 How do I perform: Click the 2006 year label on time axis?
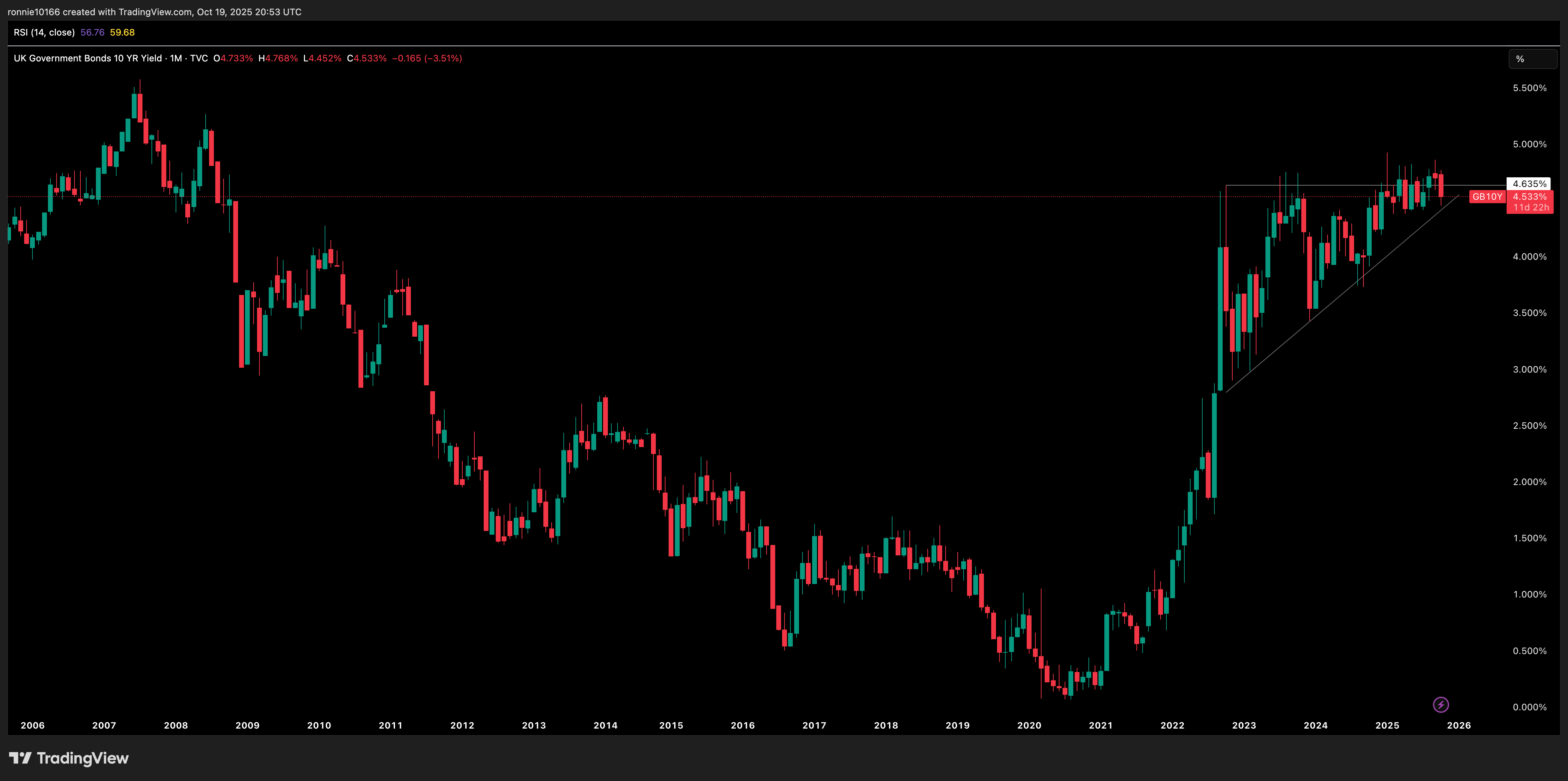[32, 725]
